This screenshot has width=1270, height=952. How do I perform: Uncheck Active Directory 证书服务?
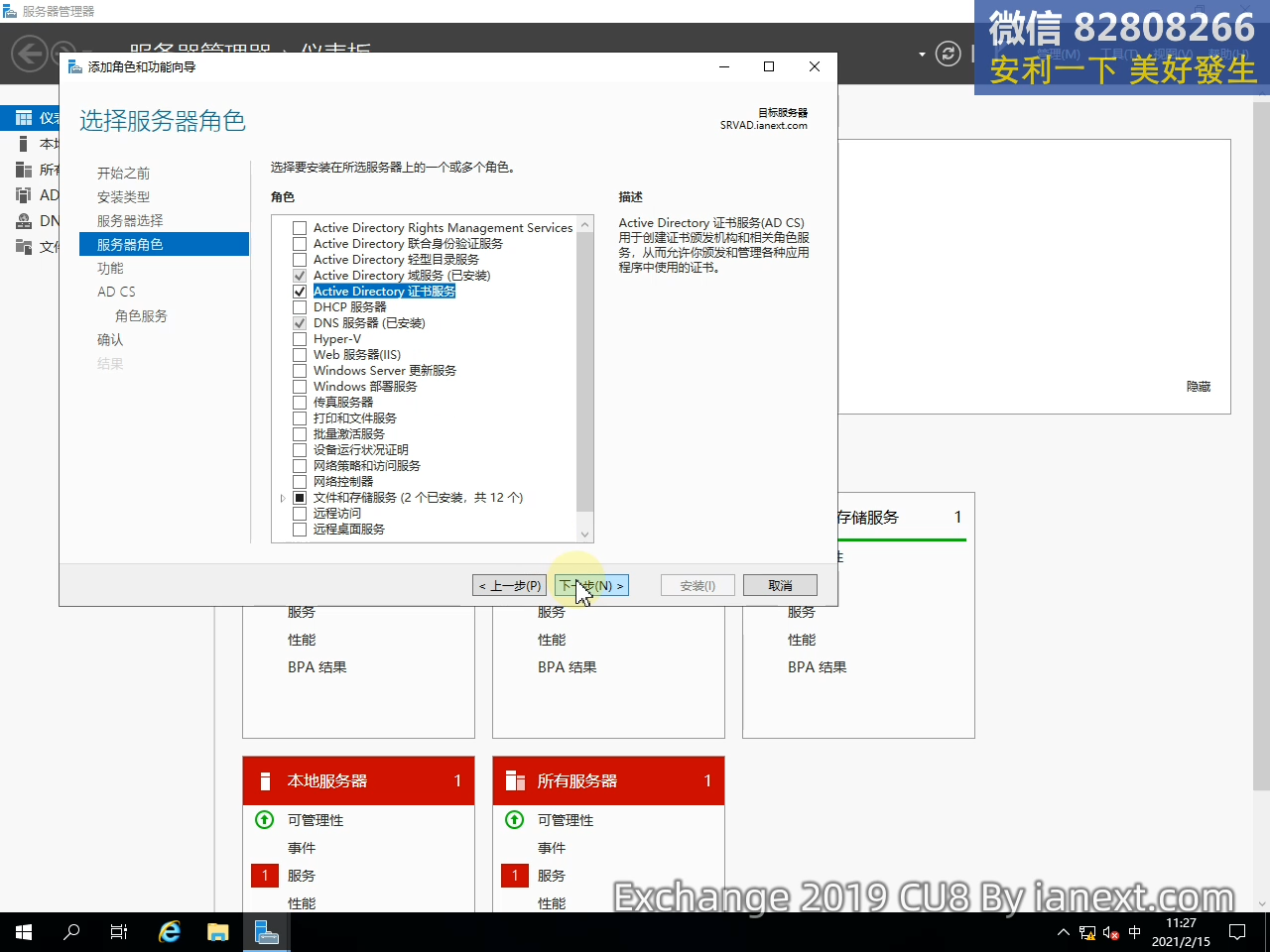pos(300,292)
